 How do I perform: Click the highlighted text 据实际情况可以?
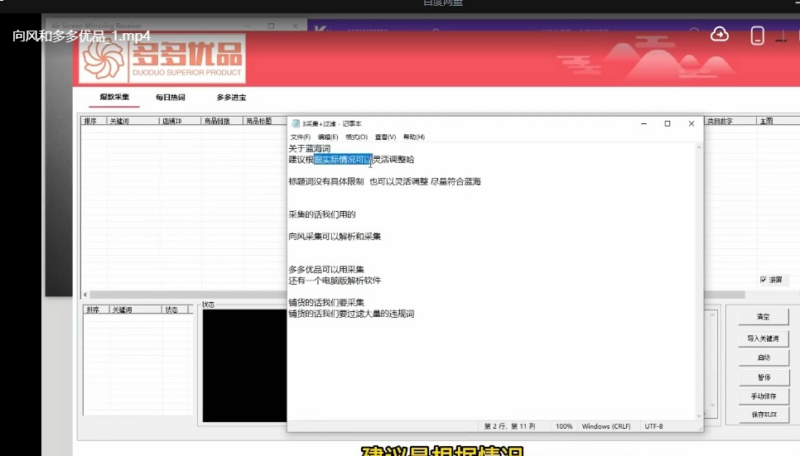343,160
